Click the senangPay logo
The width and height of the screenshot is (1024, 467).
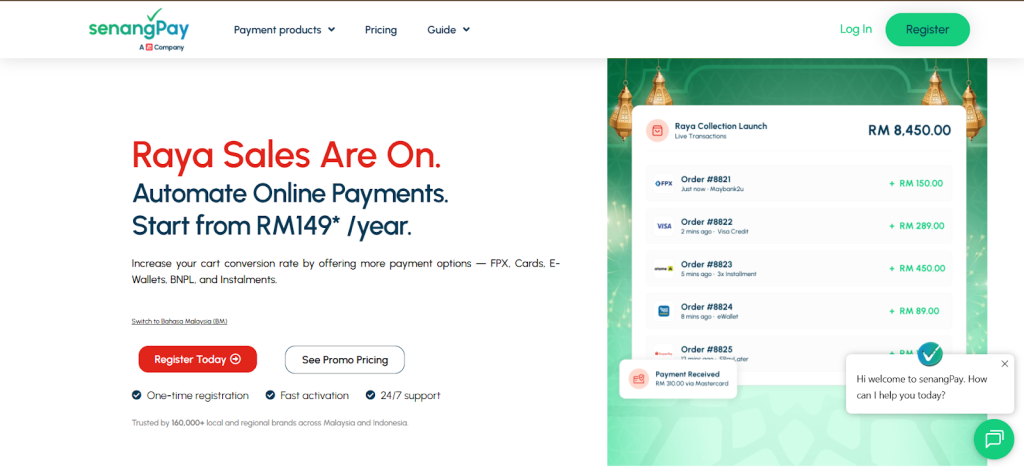point(138,29)
